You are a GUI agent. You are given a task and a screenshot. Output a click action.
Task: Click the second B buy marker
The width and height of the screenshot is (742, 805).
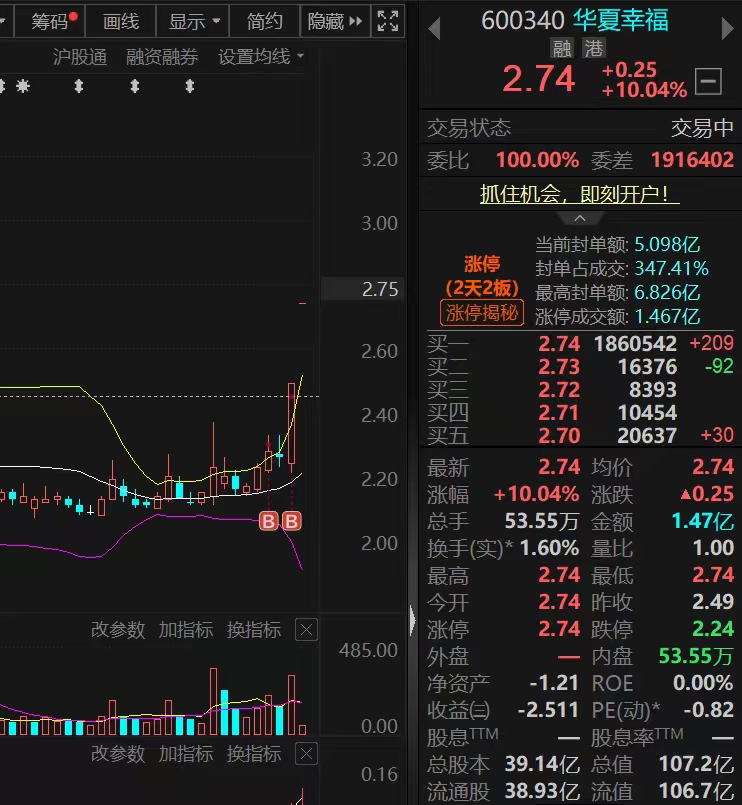291,521
